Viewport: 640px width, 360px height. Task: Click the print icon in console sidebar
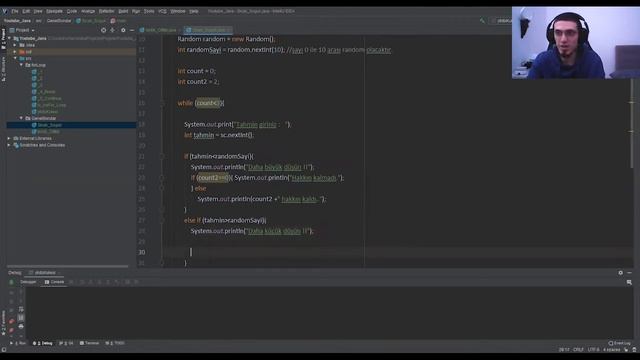pyautogui.click(x=21, y=327)
